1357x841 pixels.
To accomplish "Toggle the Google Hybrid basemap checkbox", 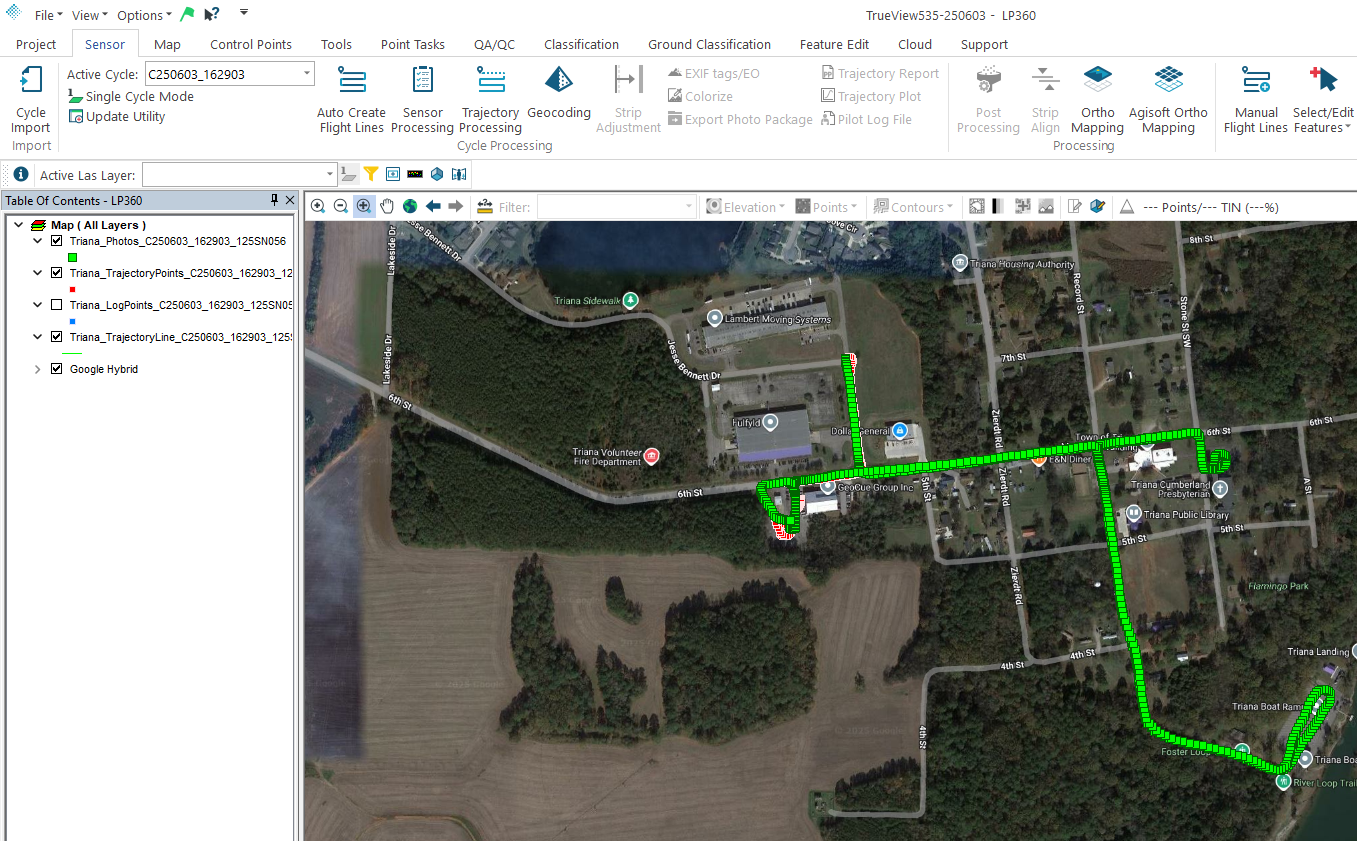I will tap(56, 369).
